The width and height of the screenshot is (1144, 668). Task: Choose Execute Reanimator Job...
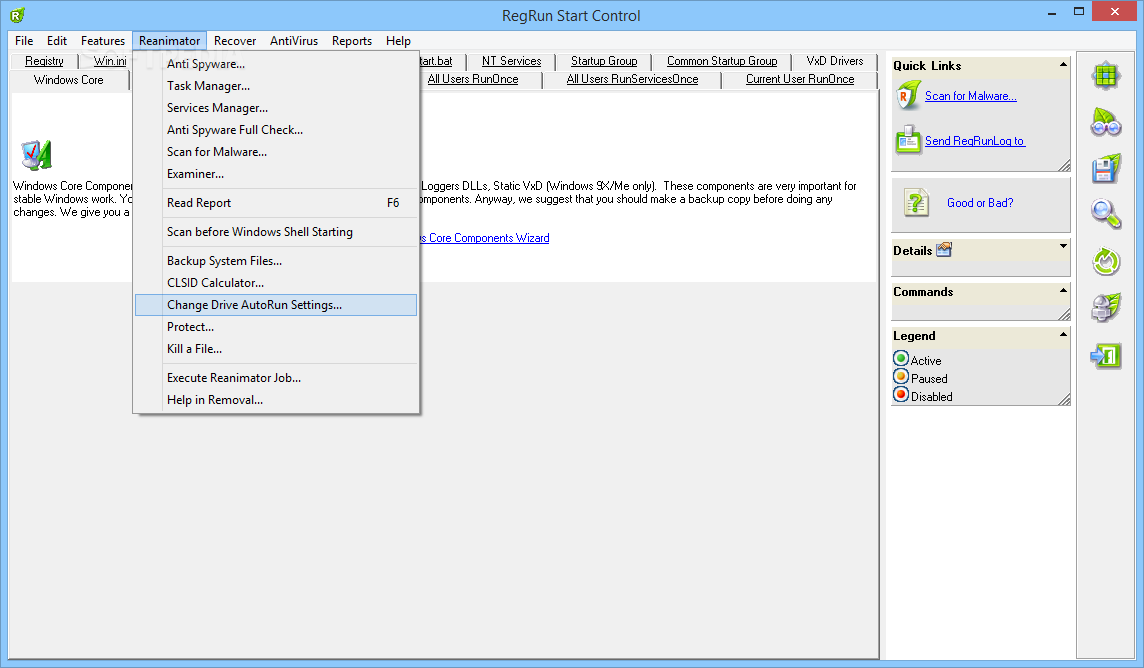(276, 378)
